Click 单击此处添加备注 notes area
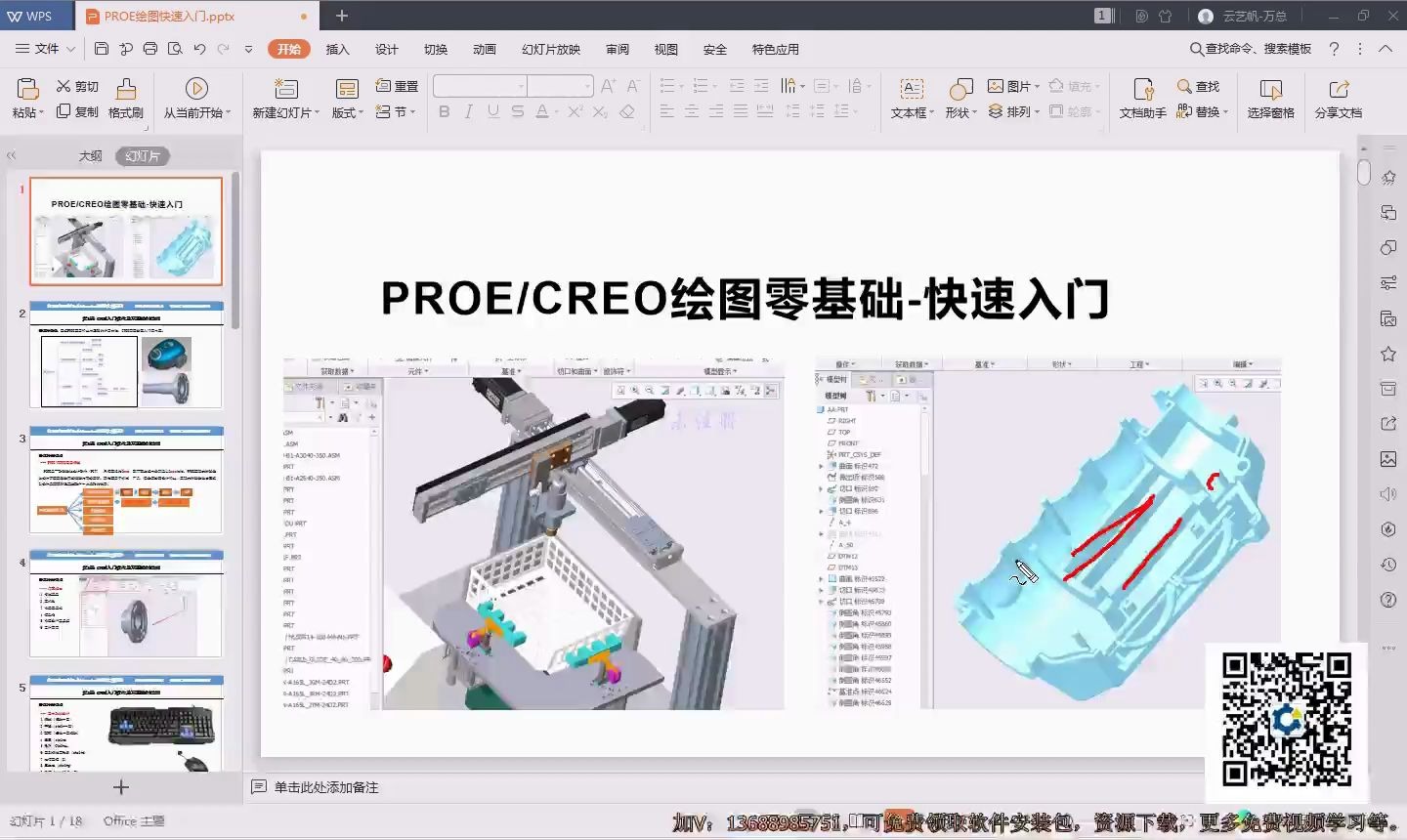The width and height of the screenshot is (1407, 840). 325,787
